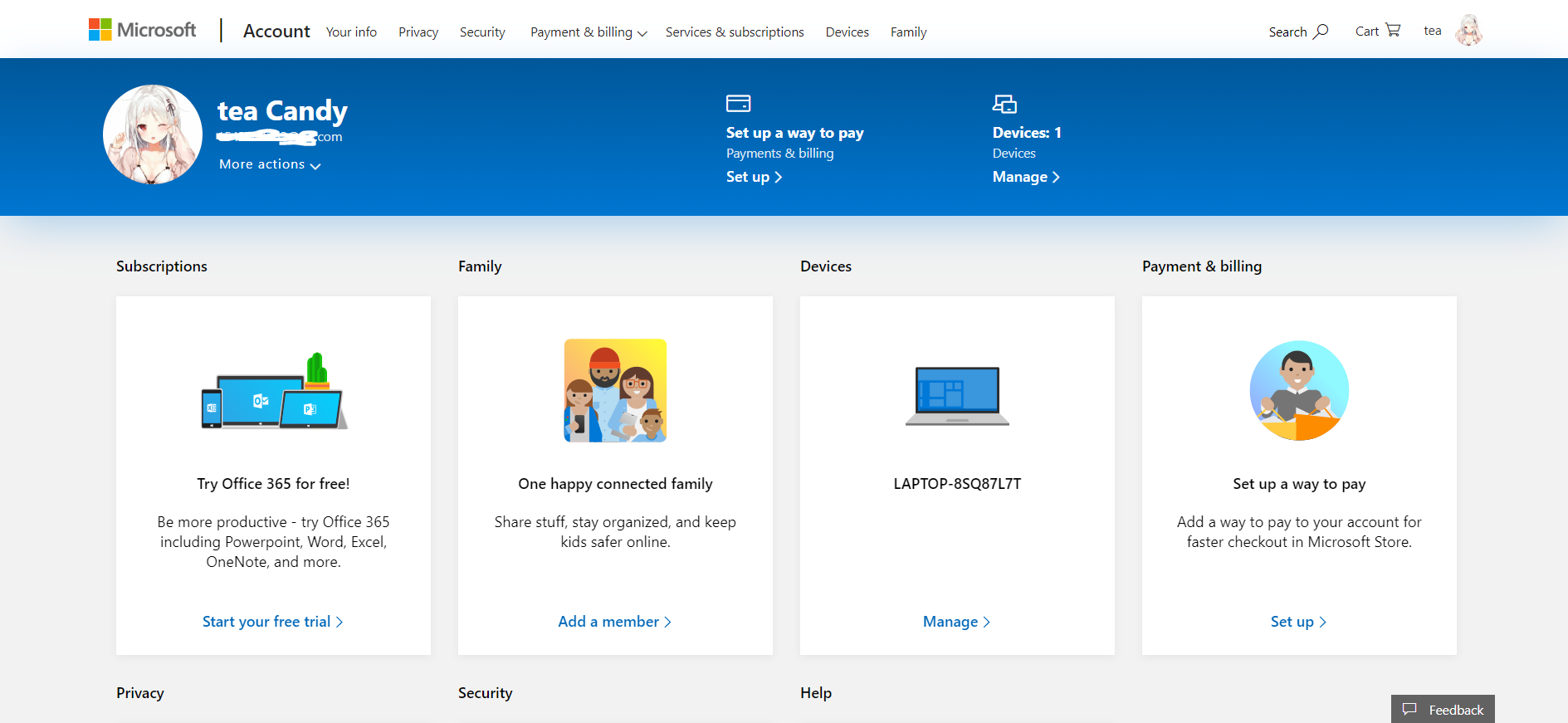Expand the More actions dropdown

point(270,164)
